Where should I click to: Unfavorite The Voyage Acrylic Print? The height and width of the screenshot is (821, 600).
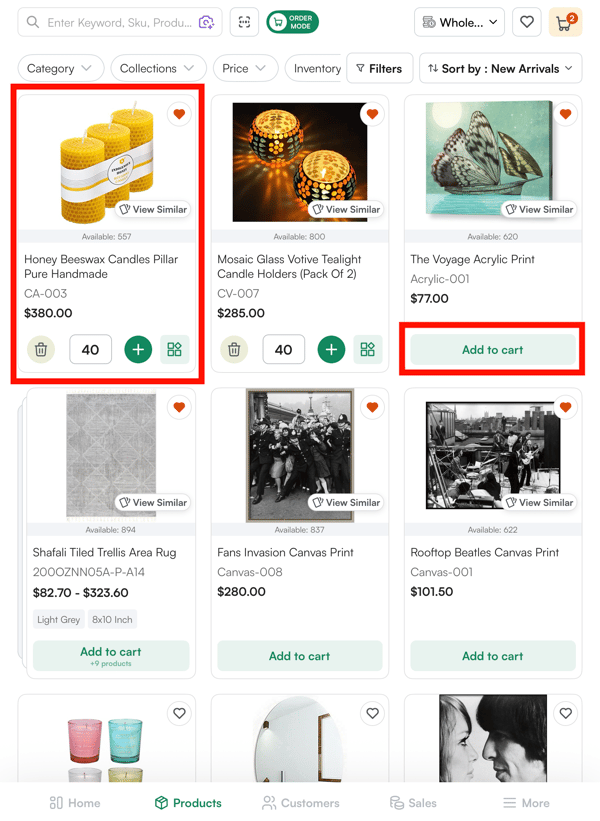pos(565,114)
